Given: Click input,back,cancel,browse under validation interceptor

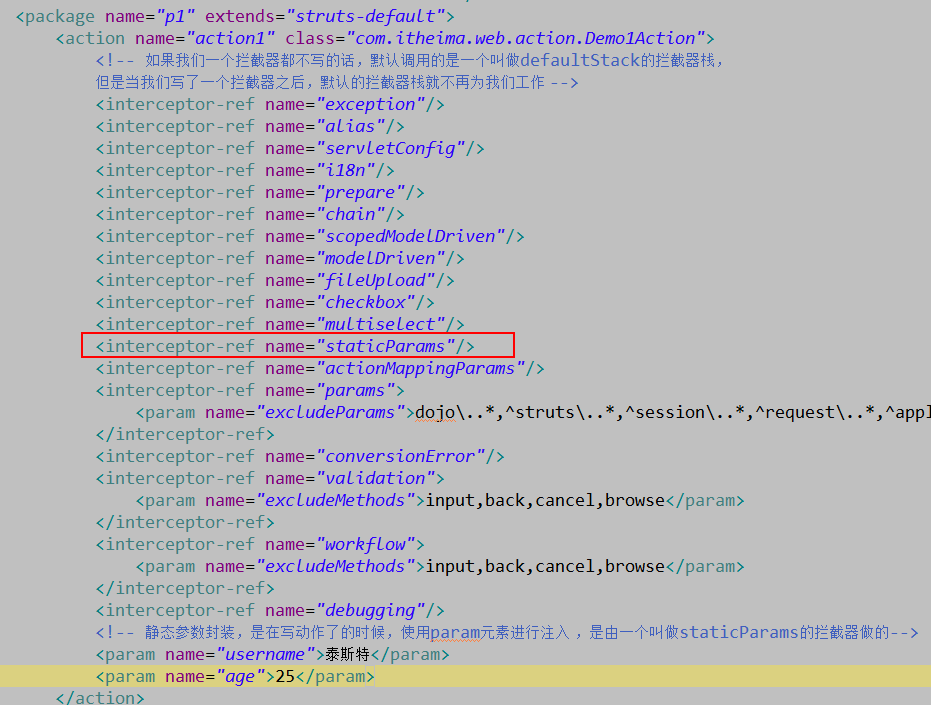Looking at the screenshot, I should point(545,500).
